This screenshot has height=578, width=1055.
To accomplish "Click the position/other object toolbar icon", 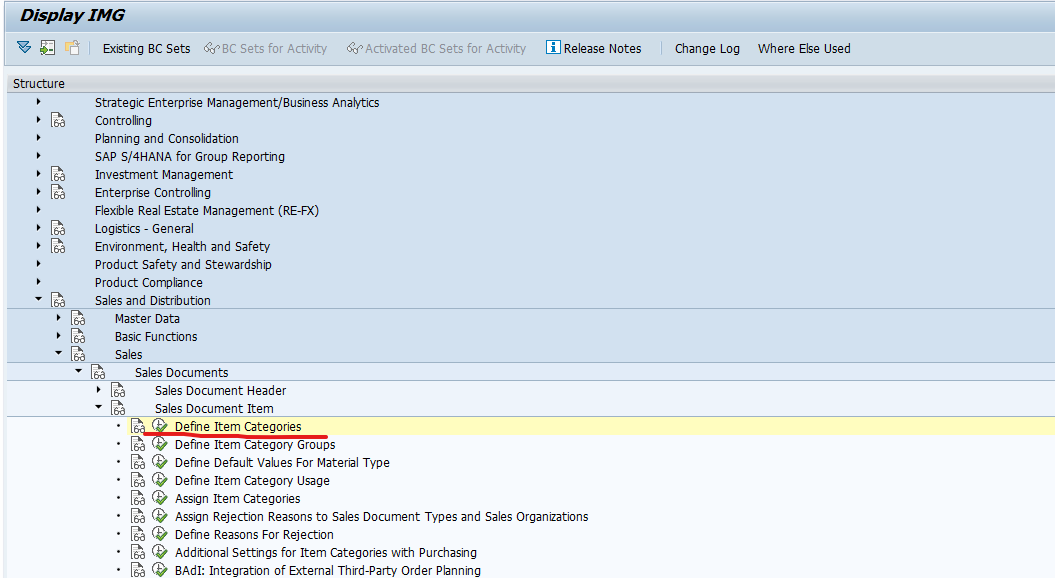I will click(46, 47).
